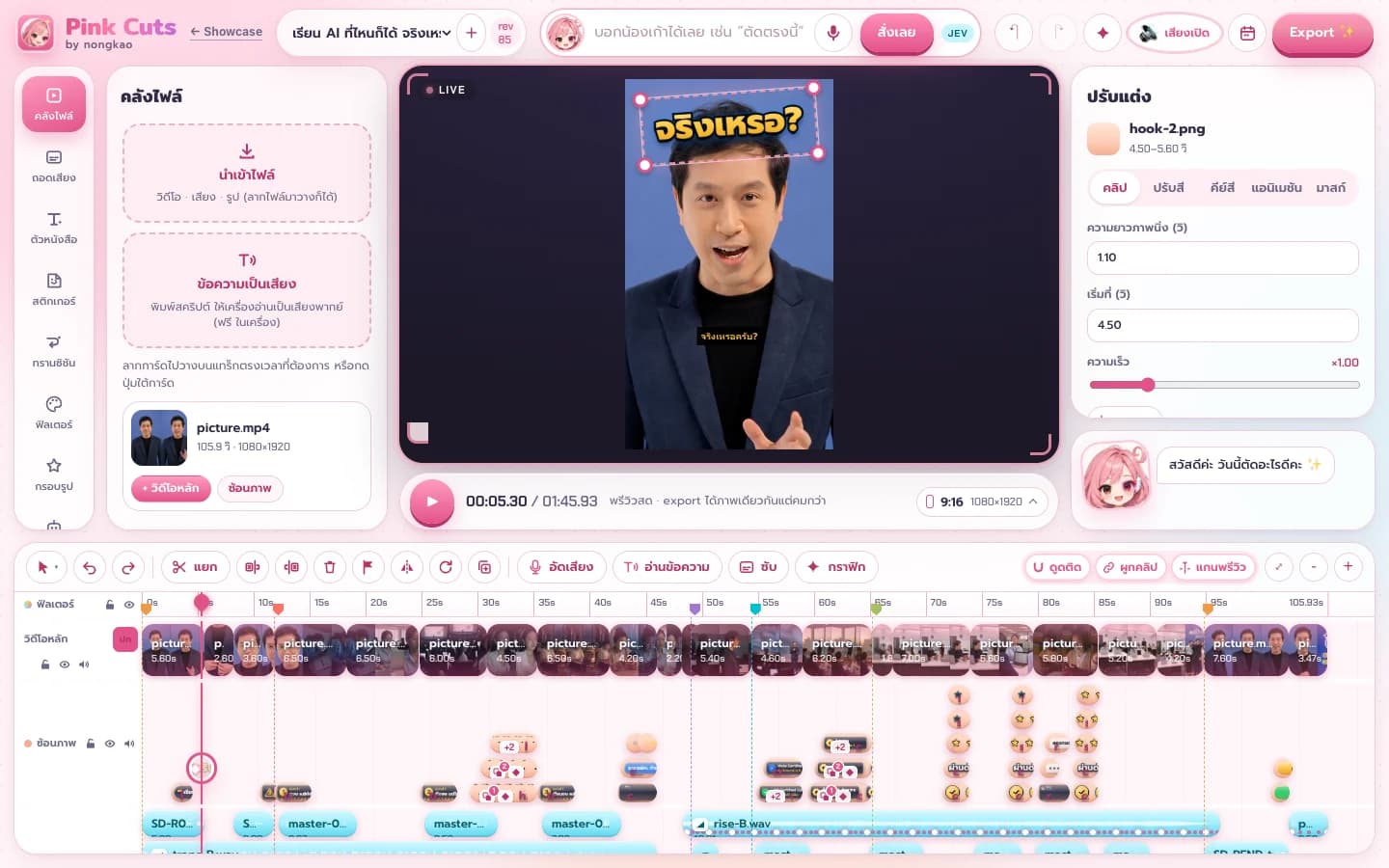Play the preview with the pink play button
Viewport: 1389px width, 868px height.
432,502
